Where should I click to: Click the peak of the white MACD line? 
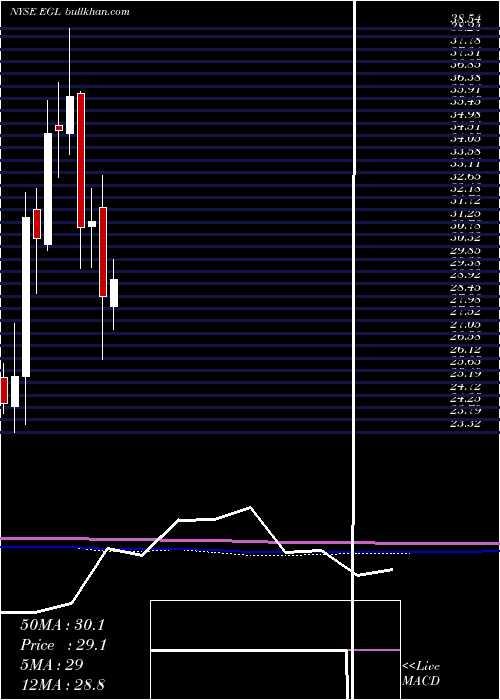pyautogui.click(x=250, y=507)
